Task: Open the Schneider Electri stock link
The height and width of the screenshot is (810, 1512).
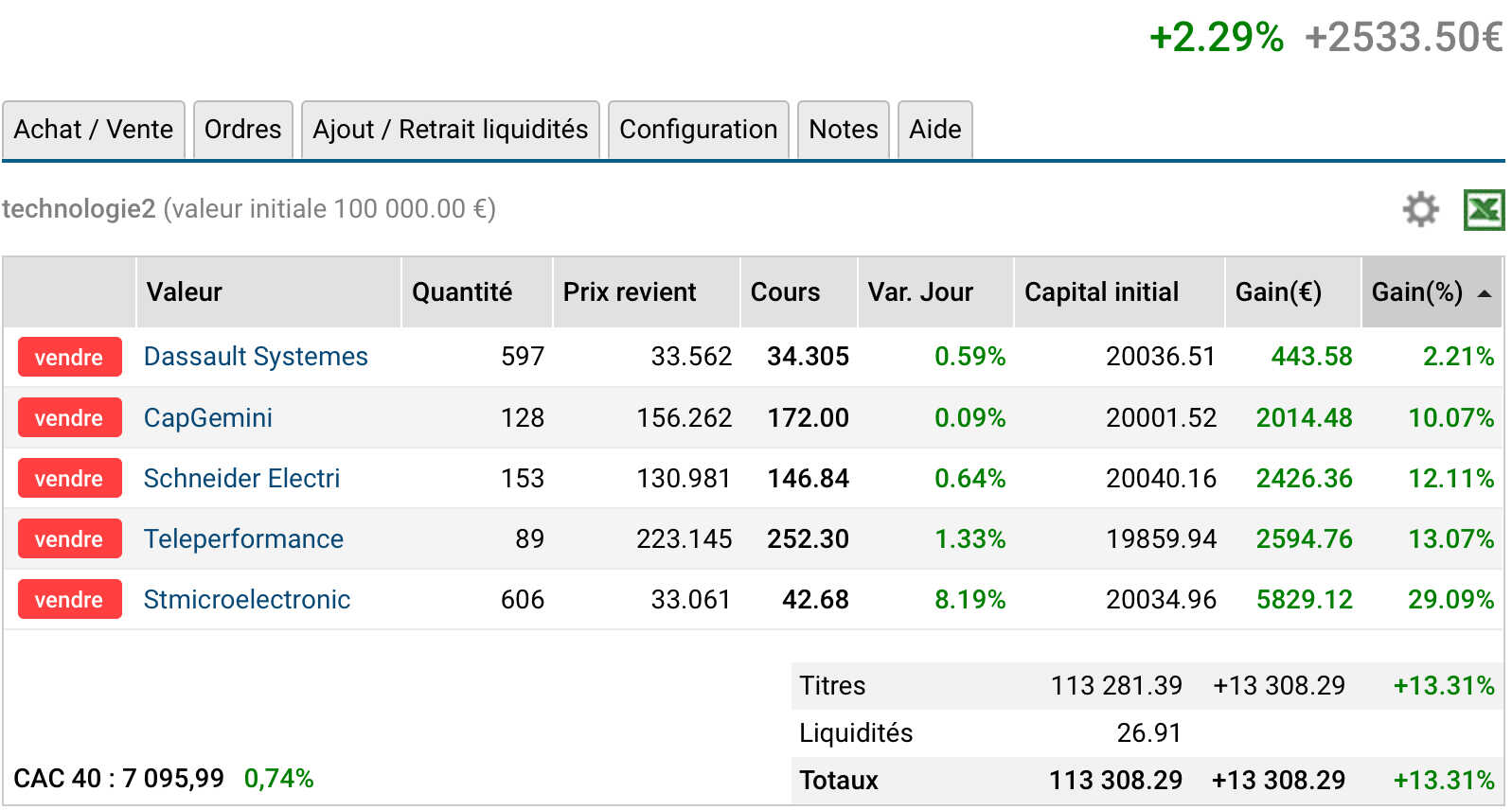Action: (241, 478)
